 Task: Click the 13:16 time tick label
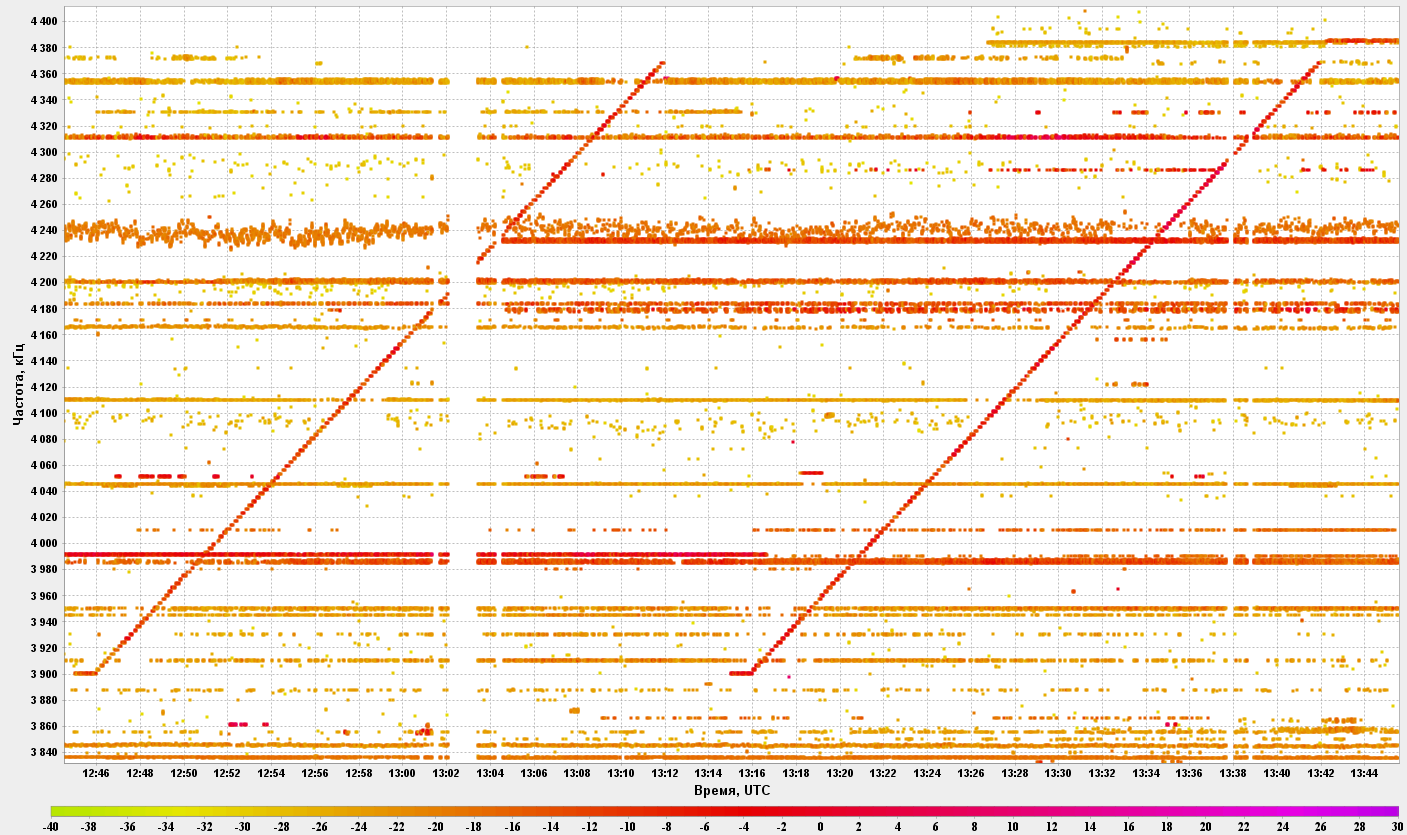(752, 773)
